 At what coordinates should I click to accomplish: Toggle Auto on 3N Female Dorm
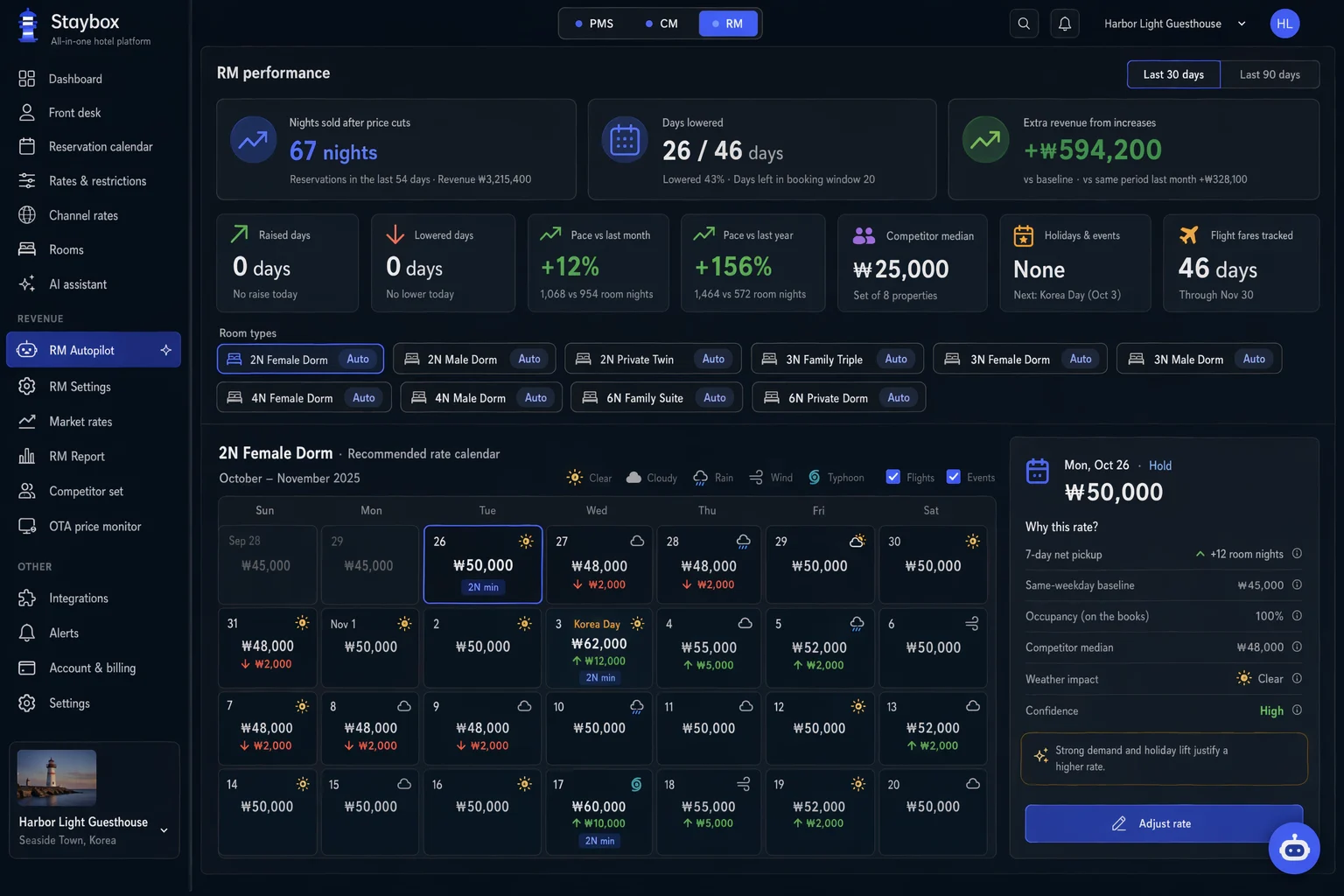(x=1081, y=359)
